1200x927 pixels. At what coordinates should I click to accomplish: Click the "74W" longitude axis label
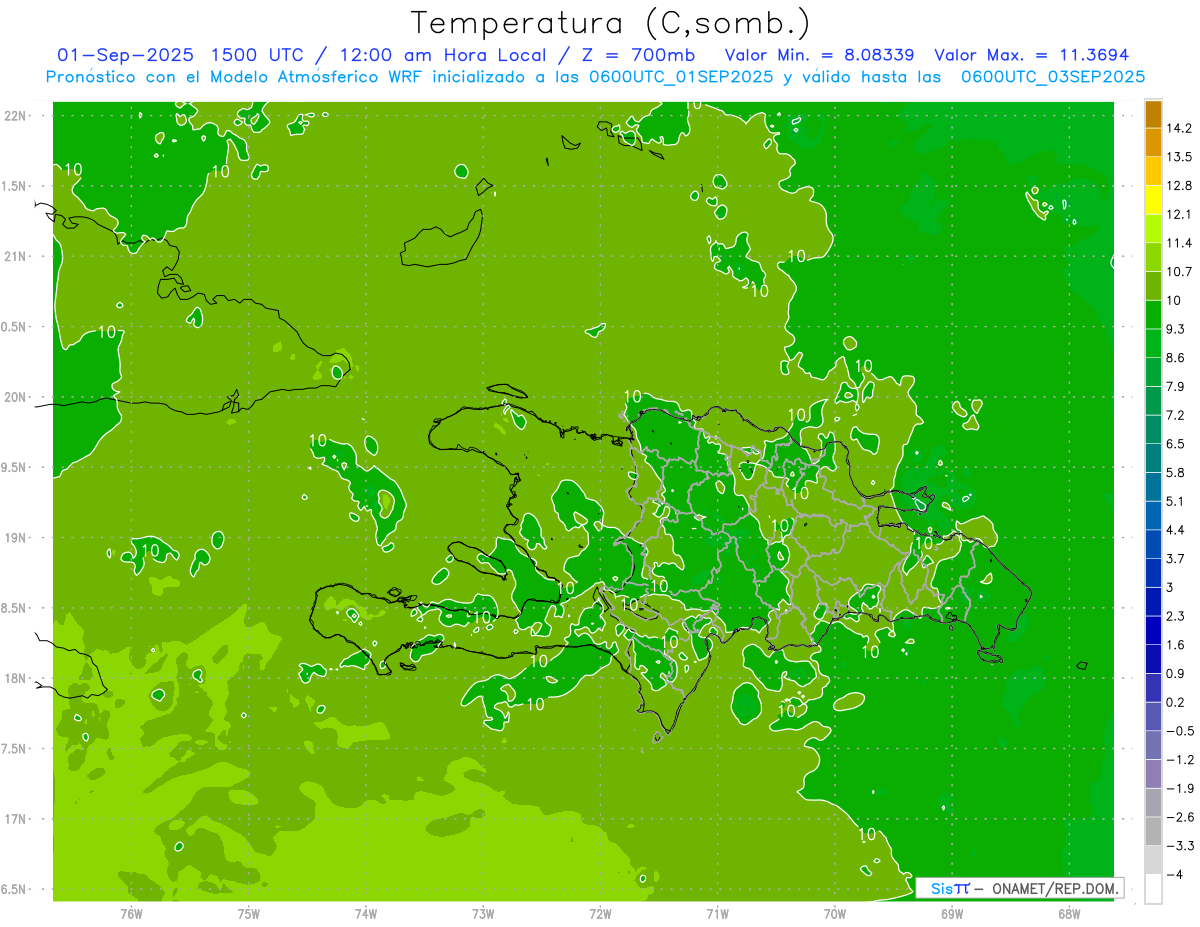pyautogui.click(x=366, y=914)
